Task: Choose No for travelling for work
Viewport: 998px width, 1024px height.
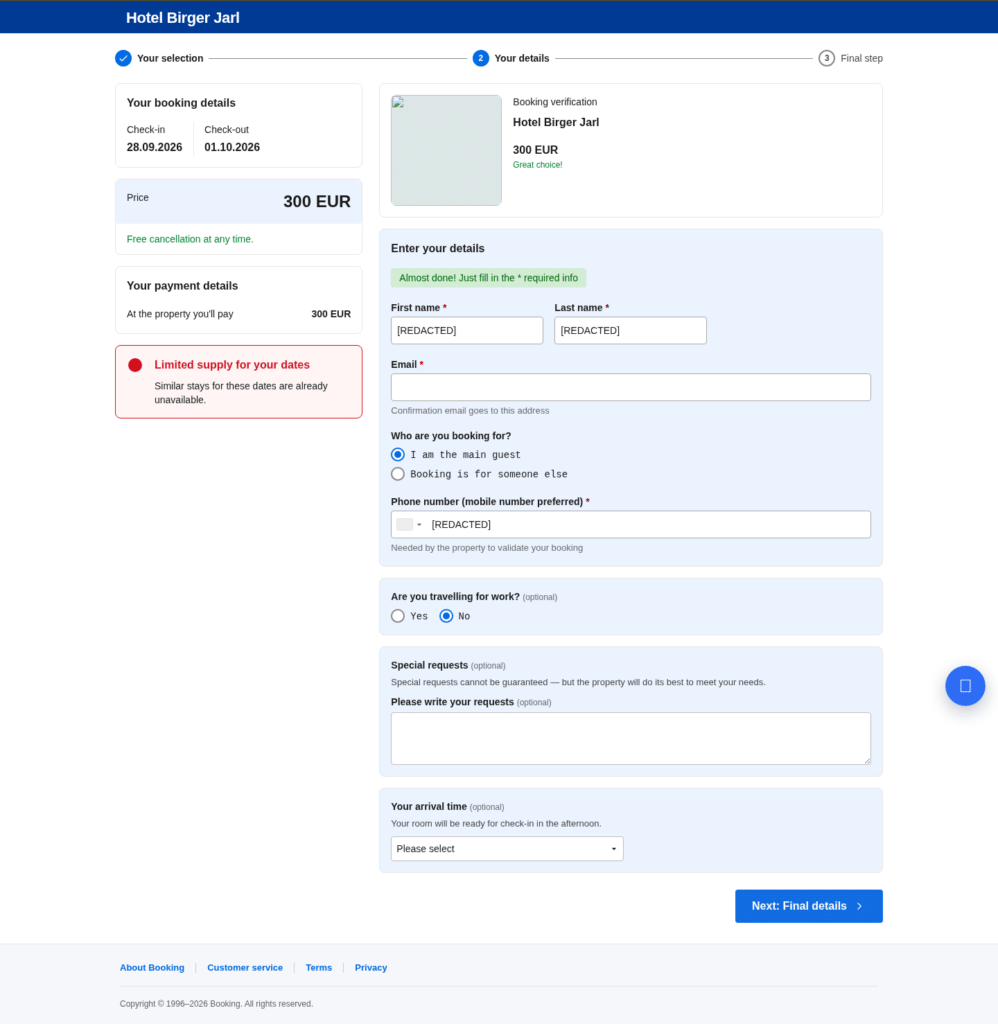Action: pyautogui.click(x=446, y=616)
